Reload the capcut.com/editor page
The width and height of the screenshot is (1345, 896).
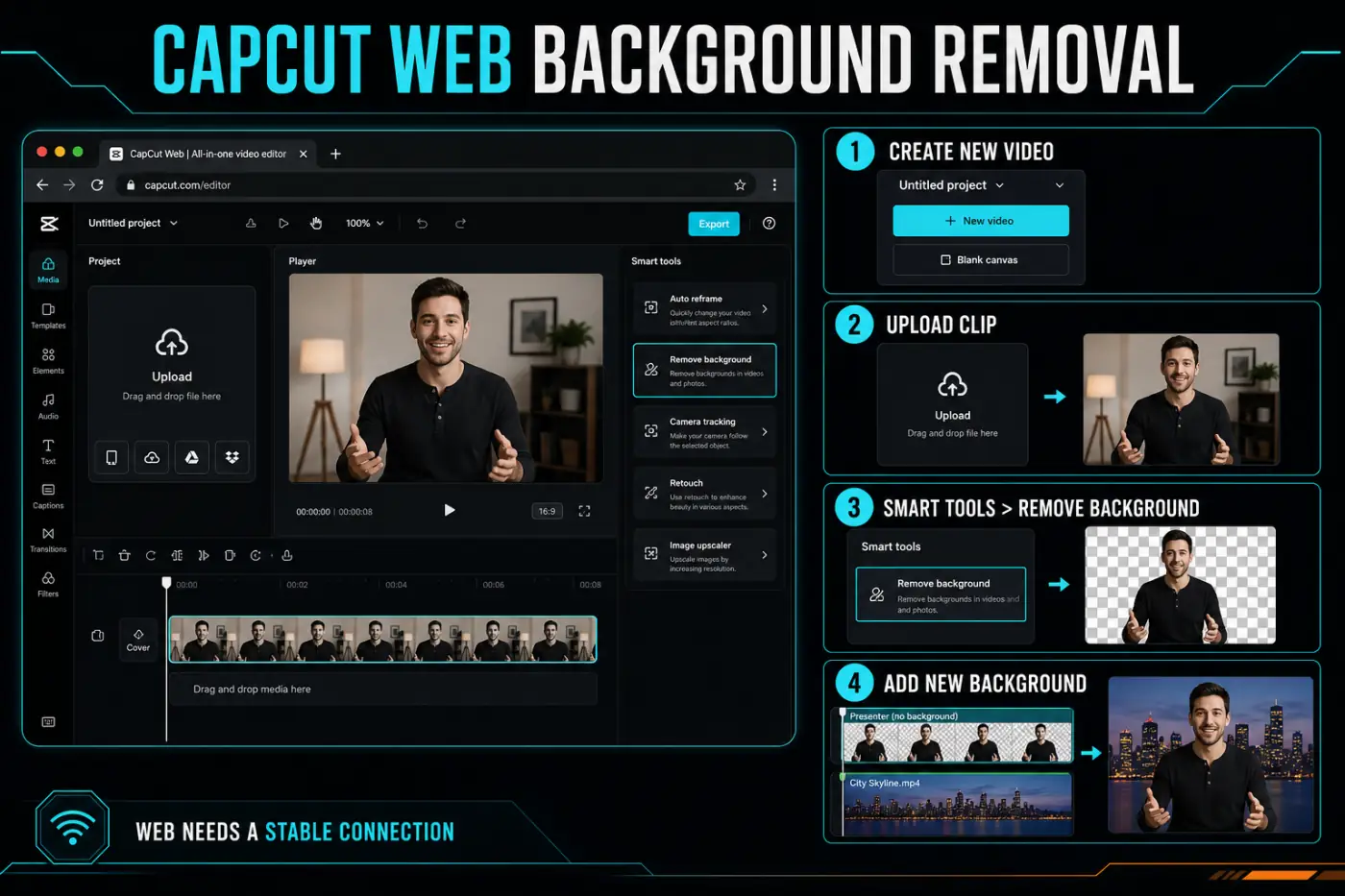97,184
